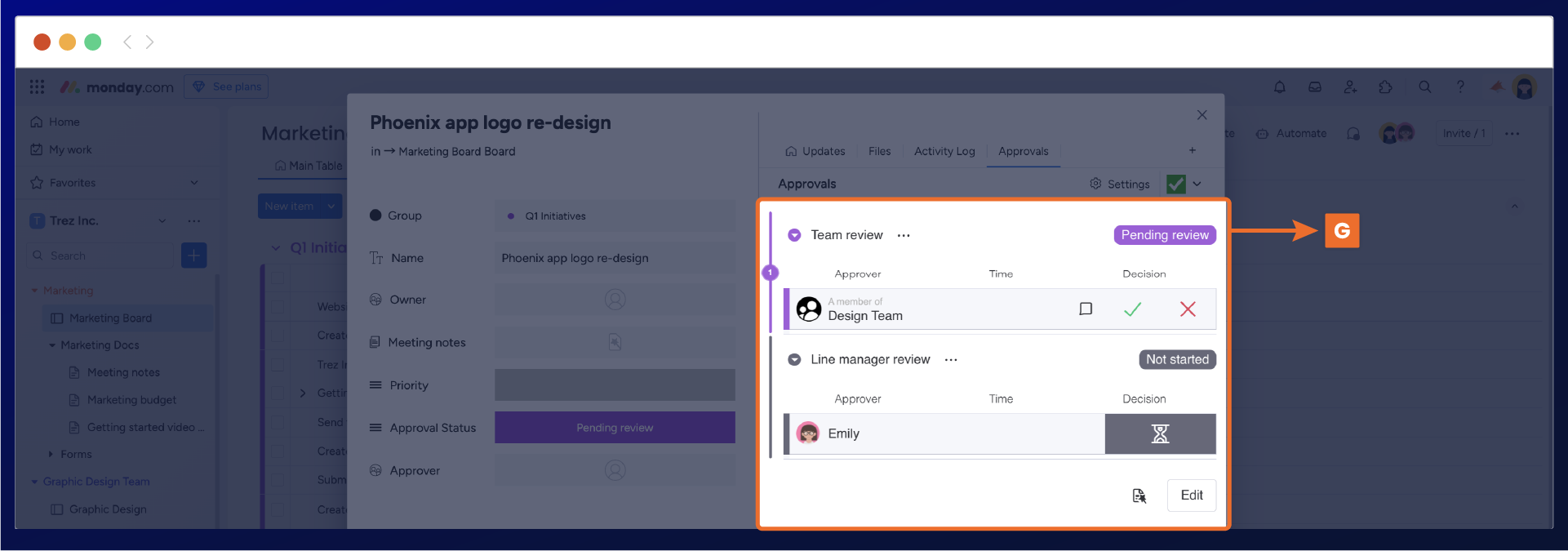Switch to the Activity Log tab
The width and height of the screenshot is (1568, 551).
944,151
